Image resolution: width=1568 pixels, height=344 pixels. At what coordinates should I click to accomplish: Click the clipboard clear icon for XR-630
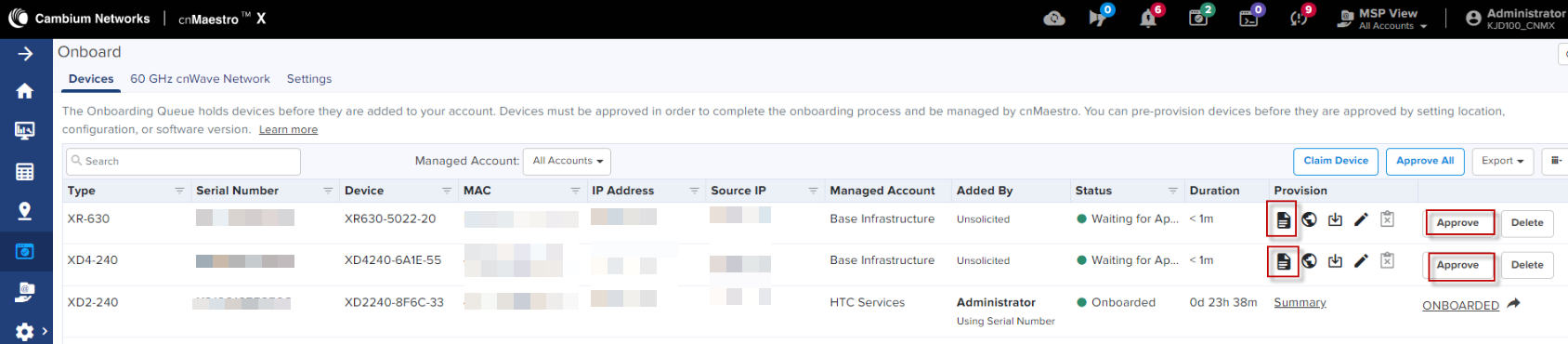1387,219
